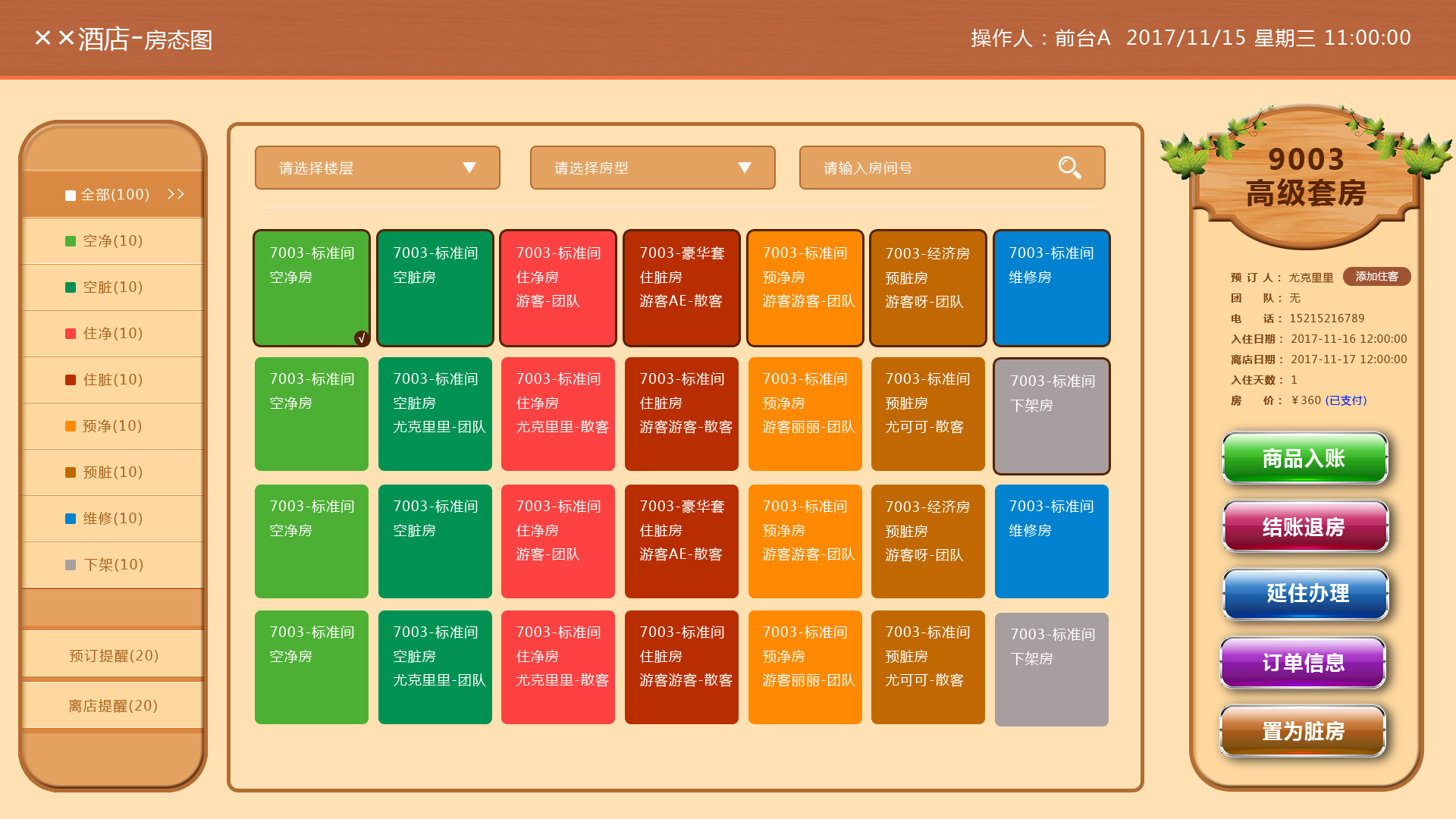Select the third-row blue 维修房 card
The image size is (1456, 819).
1051,541
